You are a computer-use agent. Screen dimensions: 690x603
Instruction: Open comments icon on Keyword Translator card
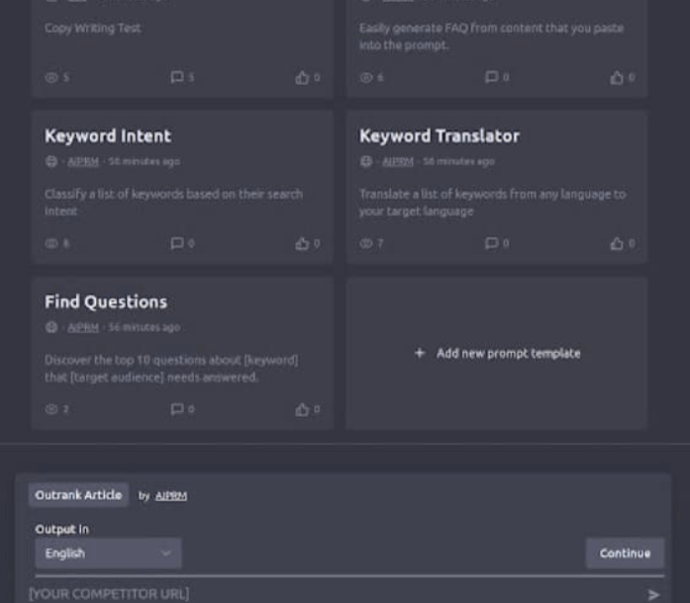point(491,243)
